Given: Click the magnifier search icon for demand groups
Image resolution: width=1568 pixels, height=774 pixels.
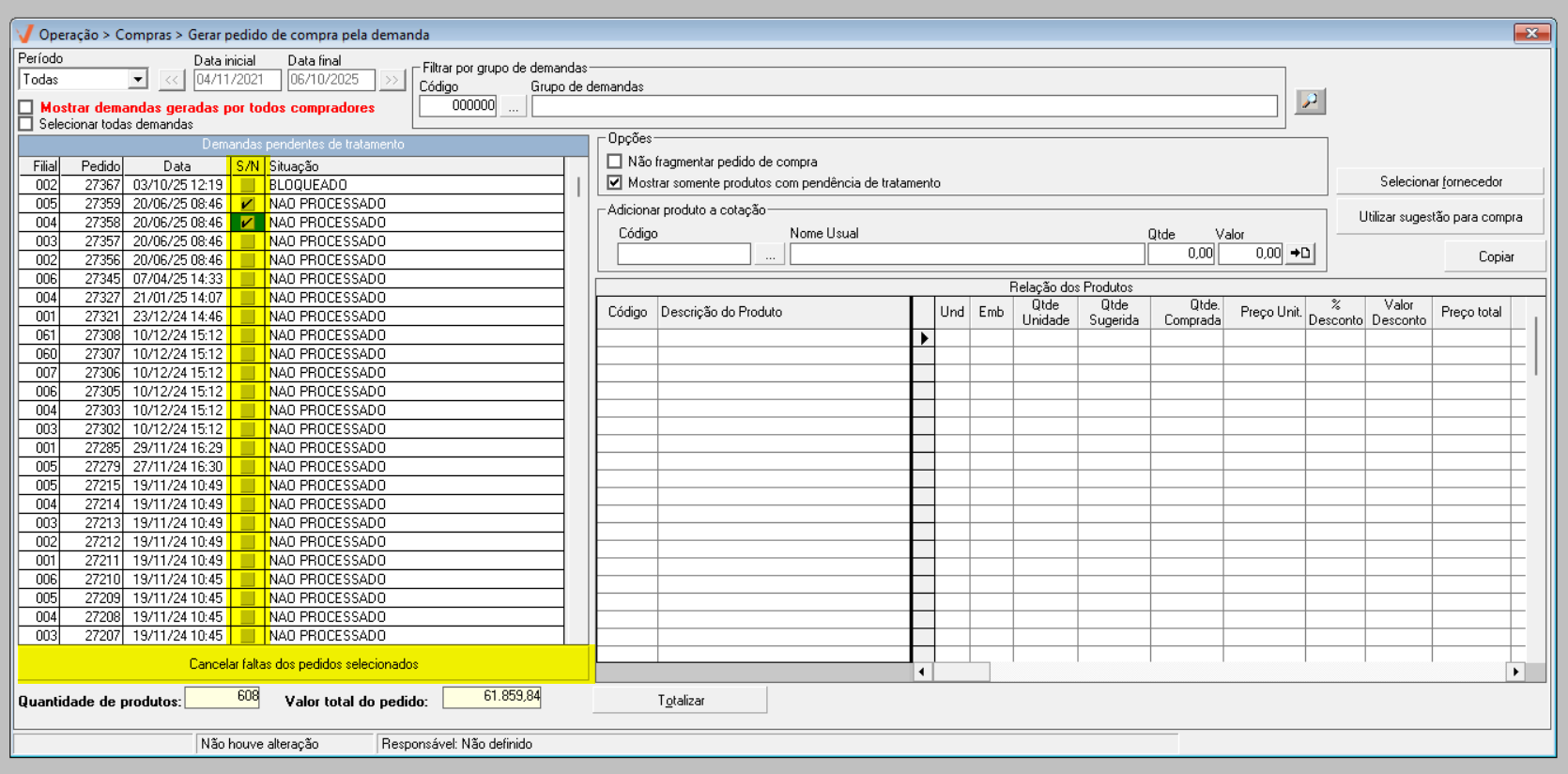Looking at the screenshot, I should pyautogui.click(x=1310, y=101).
